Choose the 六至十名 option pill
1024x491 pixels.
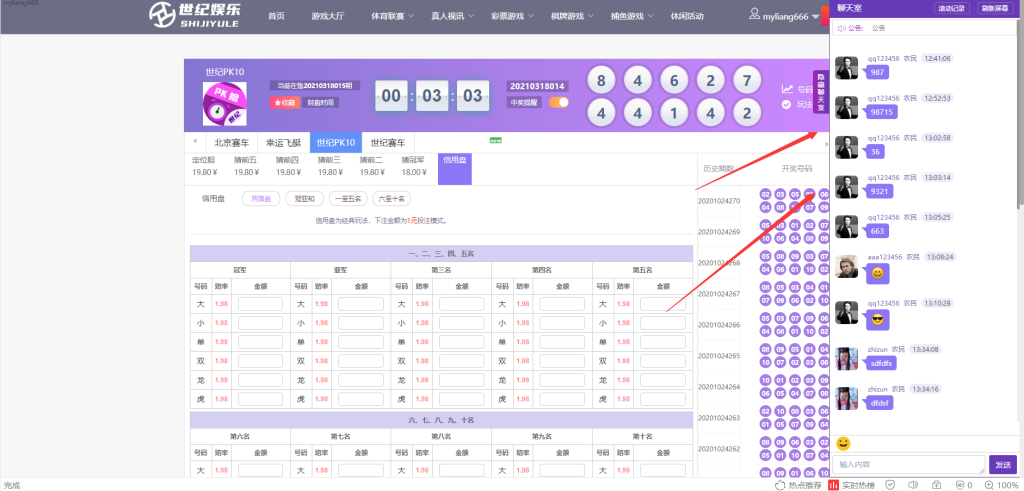click(392, 198)
